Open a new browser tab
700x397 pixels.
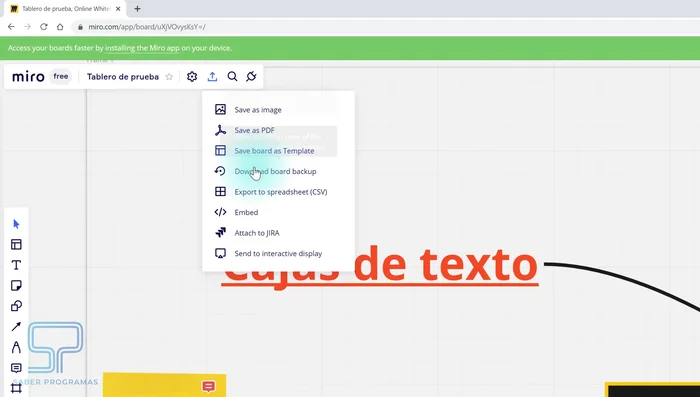pos(138,8)
